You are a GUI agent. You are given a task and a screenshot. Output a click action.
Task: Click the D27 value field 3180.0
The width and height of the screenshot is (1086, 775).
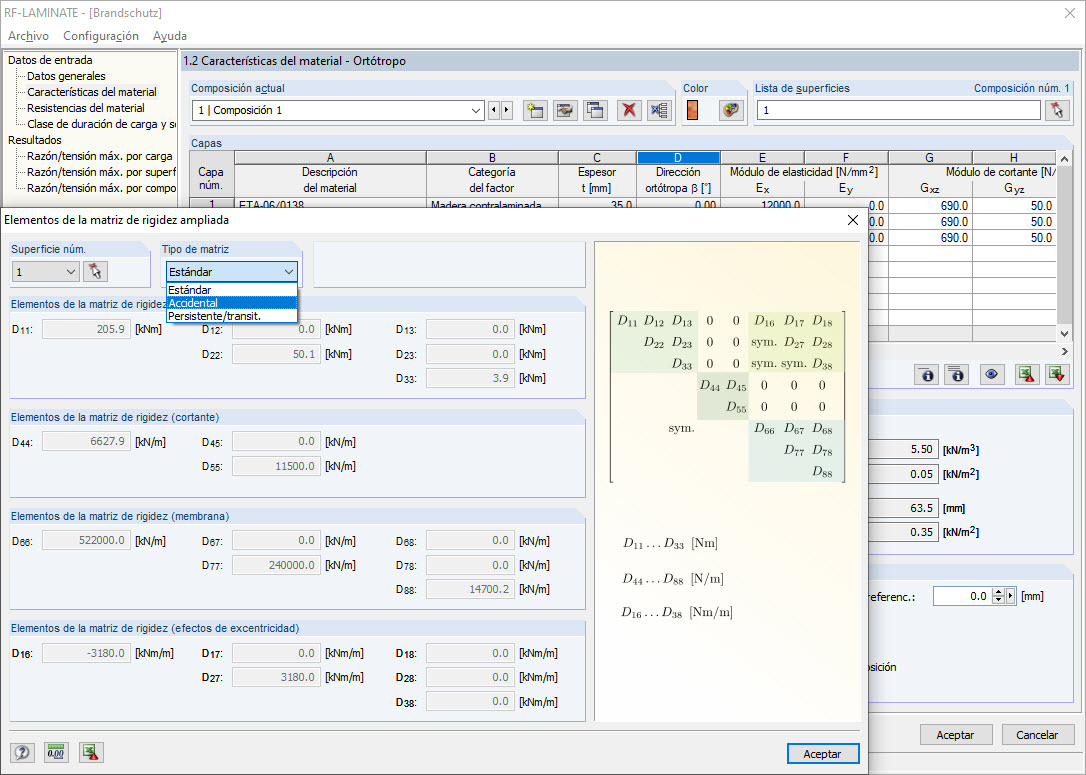[x=276, y=677]
